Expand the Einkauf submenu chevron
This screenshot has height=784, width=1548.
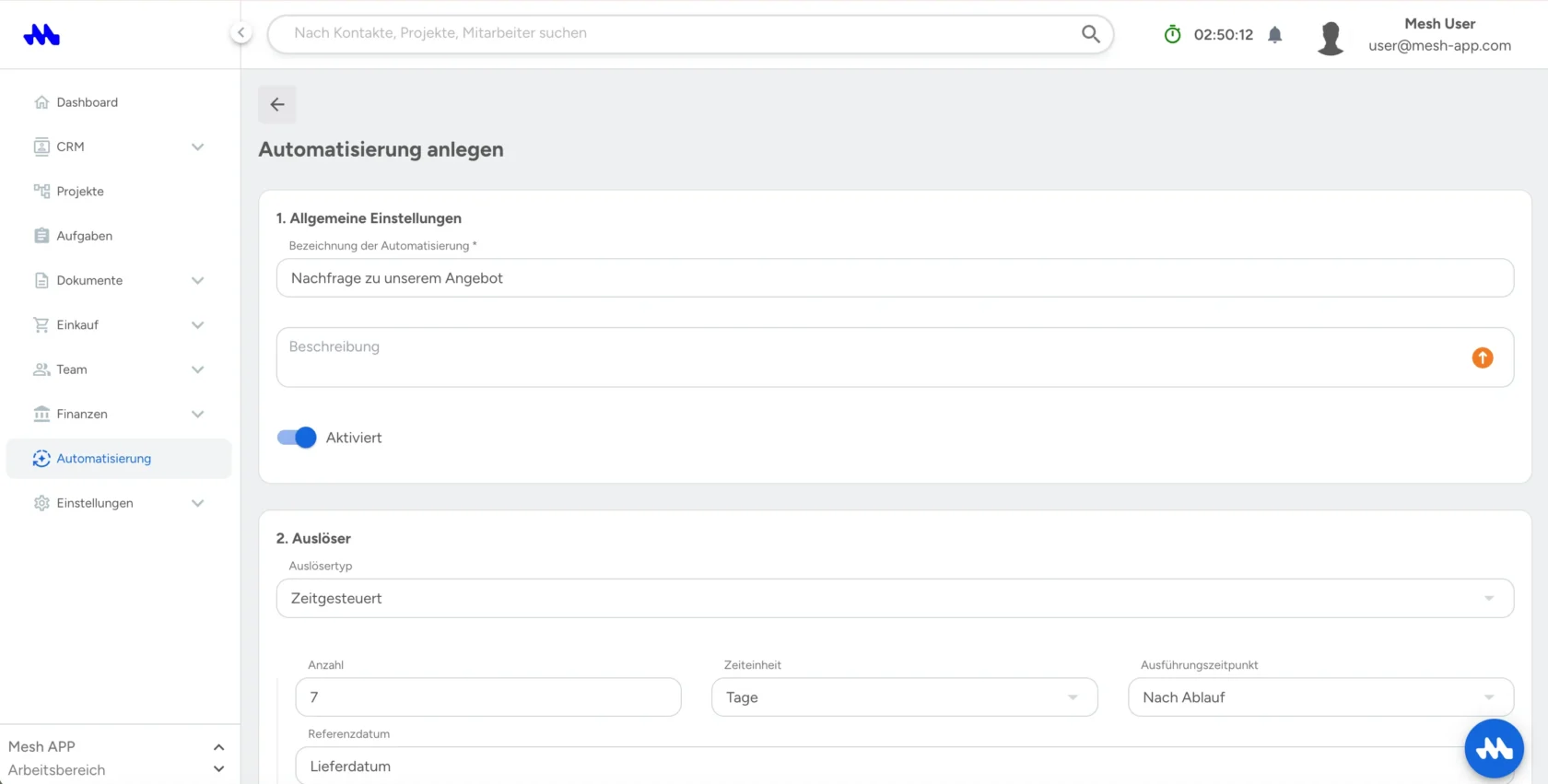tap(197, 325)
